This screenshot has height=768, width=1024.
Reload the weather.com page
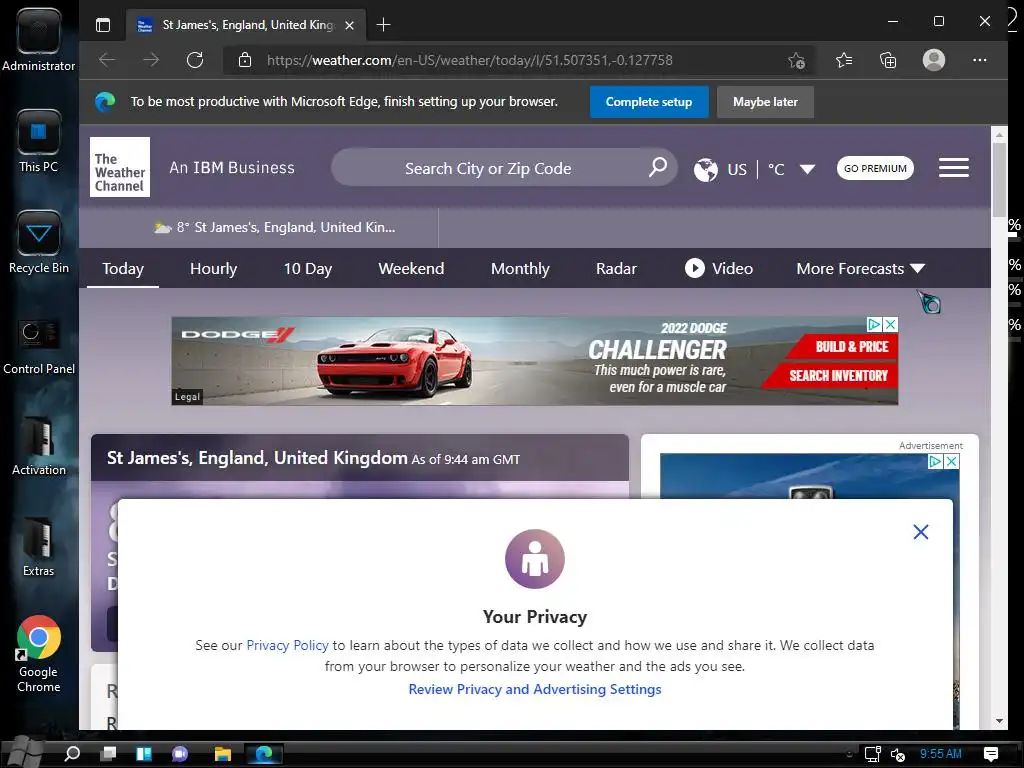point(195,60)
